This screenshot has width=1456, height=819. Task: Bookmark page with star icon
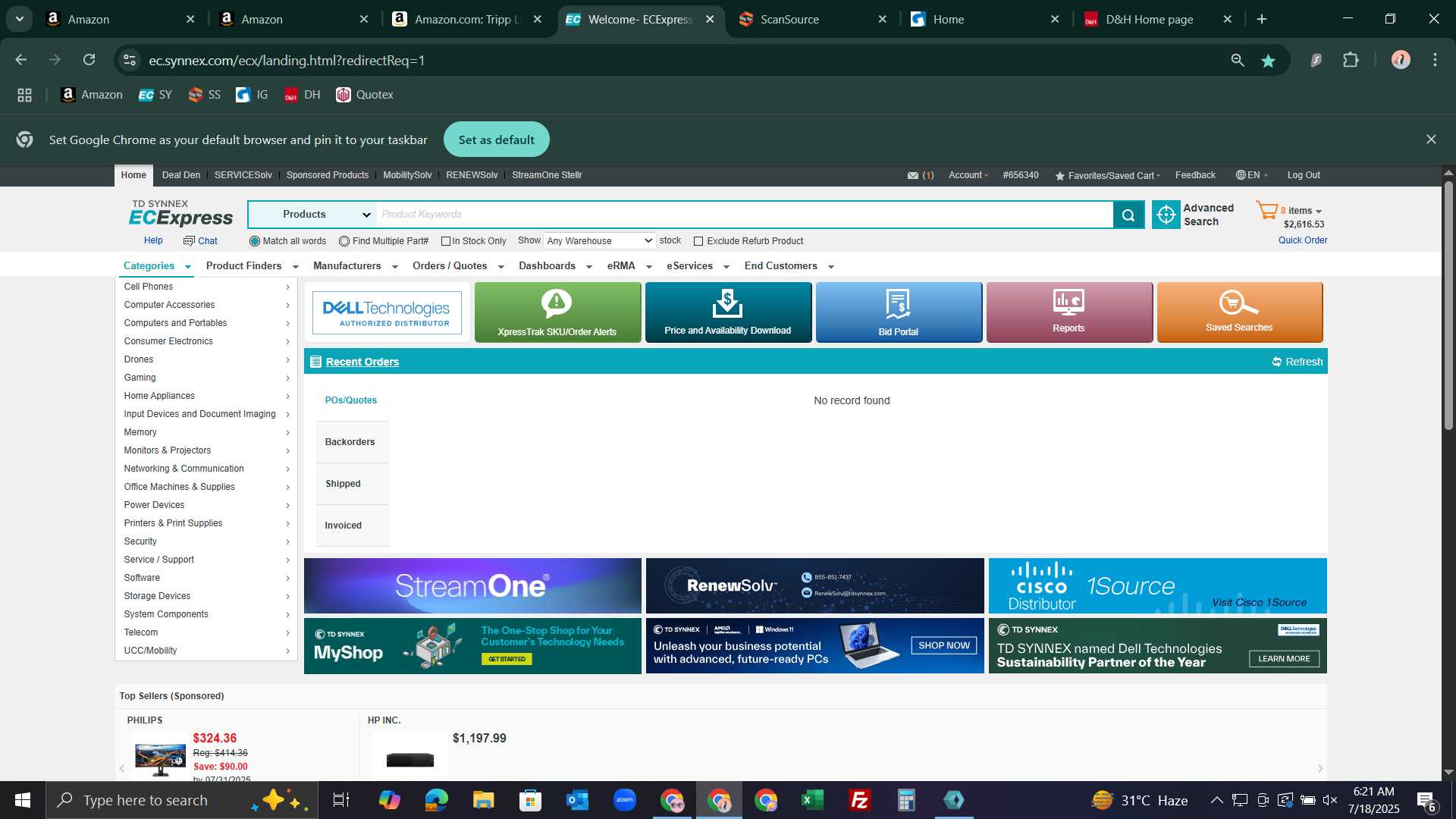[x=1268, y=61]
